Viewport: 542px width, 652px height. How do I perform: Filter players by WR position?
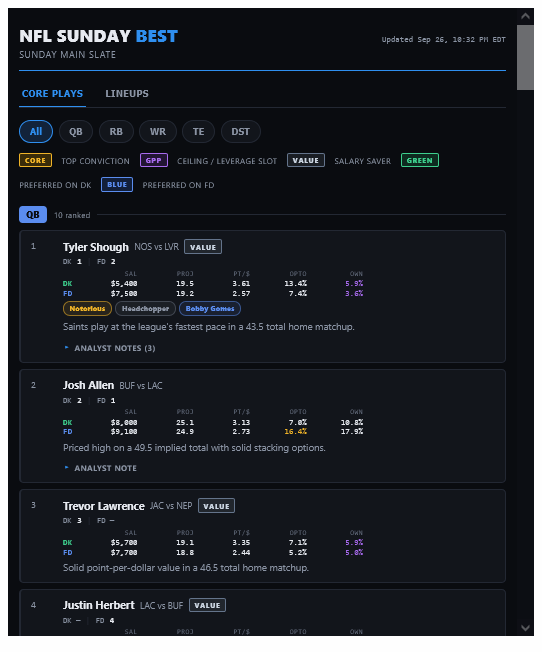coord(158,131)
